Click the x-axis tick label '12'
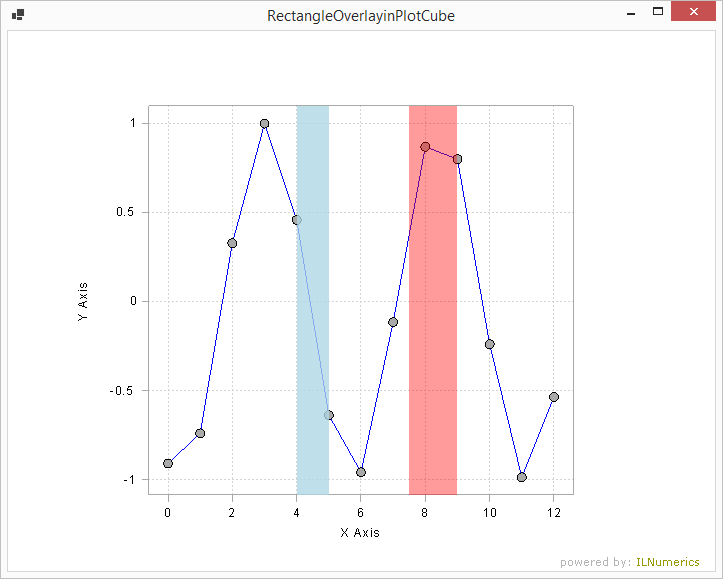Screen dimensions: 723x579 tap(554, 513)
